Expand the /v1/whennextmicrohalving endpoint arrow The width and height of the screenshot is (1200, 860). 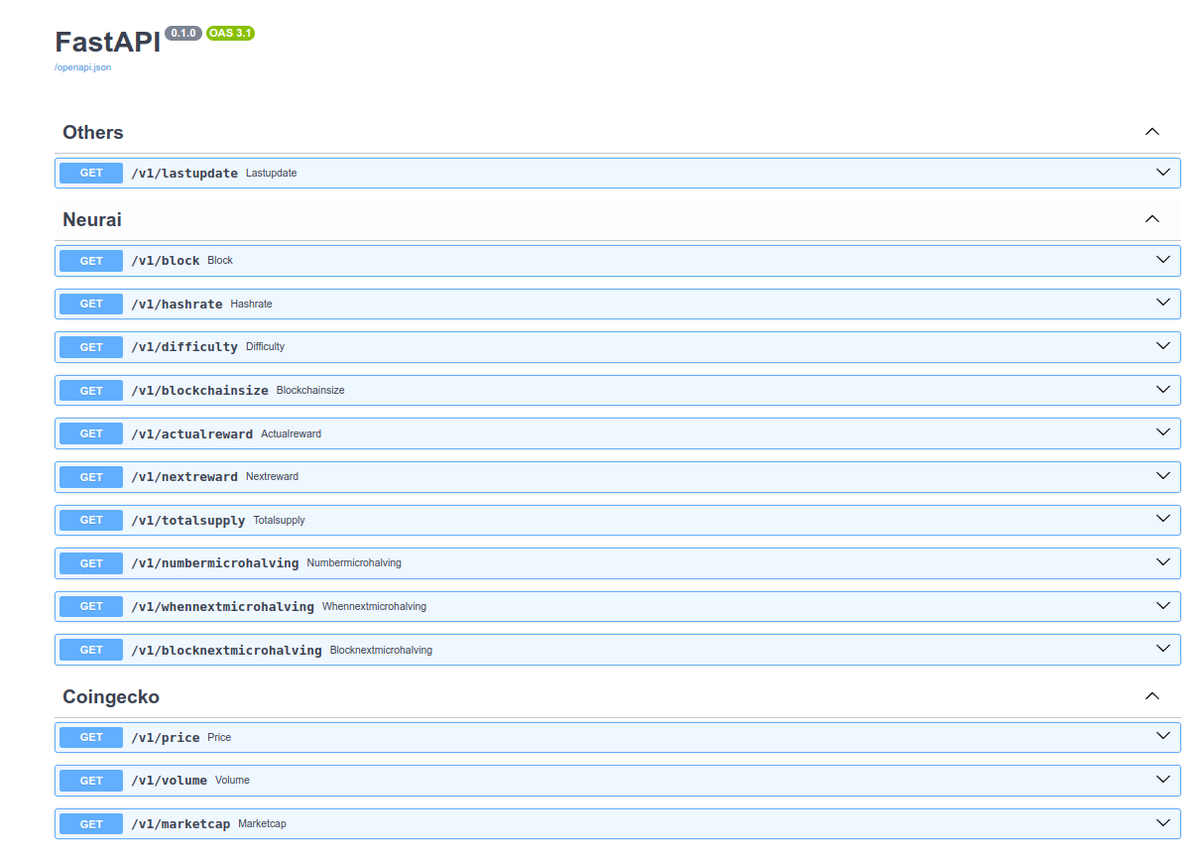1162,606
